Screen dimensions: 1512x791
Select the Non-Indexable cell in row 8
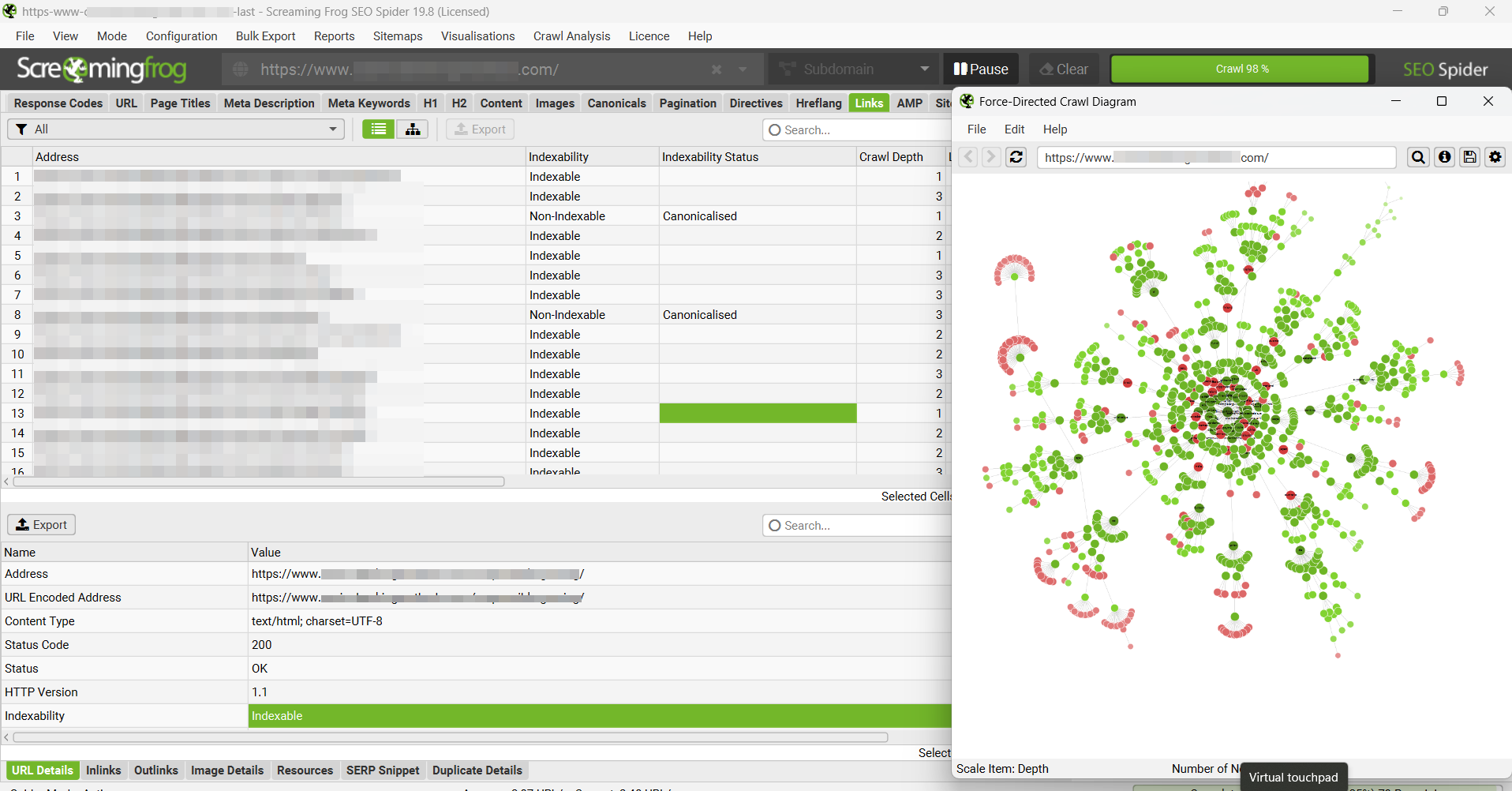[592, 315]
